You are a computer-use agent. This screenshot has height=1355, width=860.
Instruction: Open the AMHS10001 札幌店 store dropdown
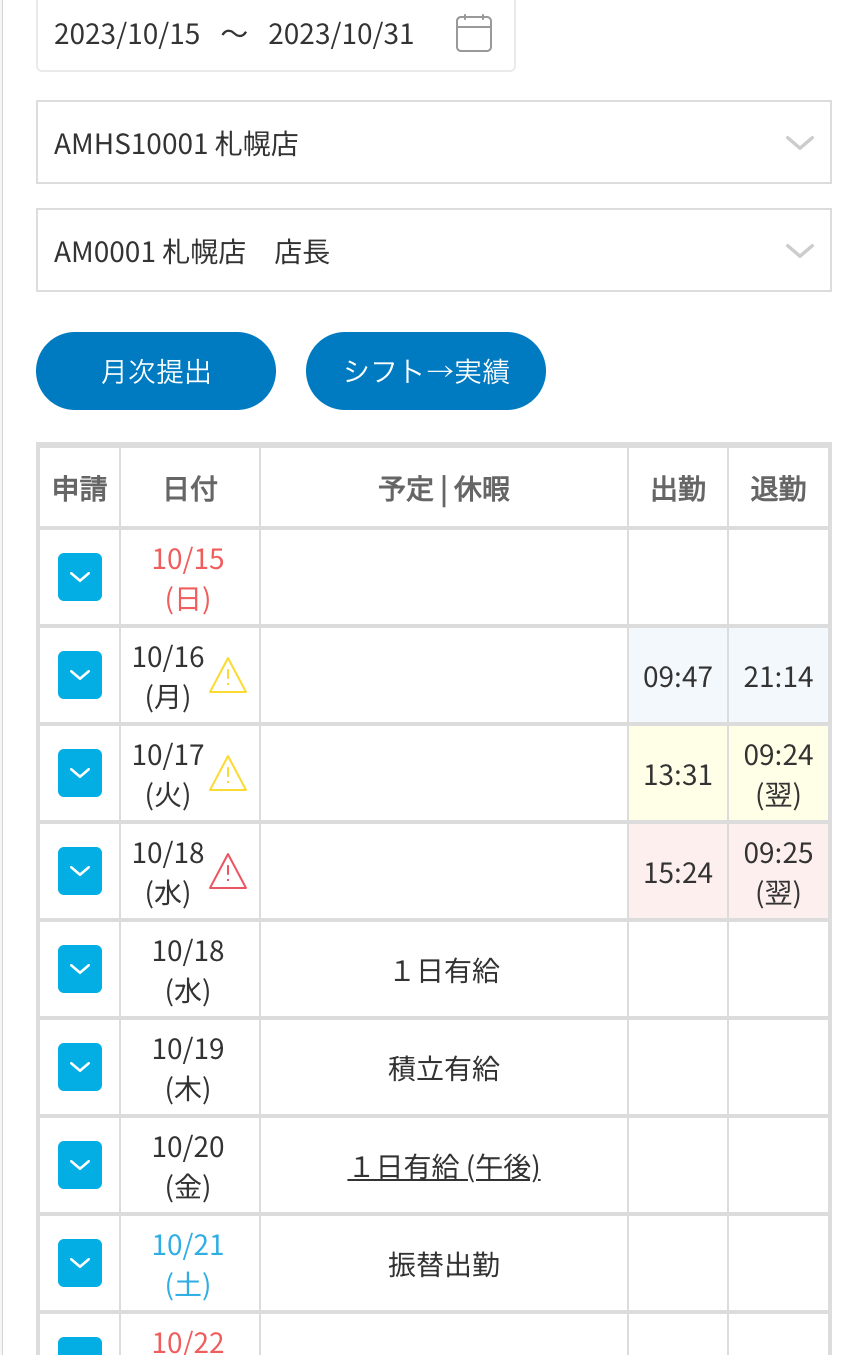(x=433, y=143)
